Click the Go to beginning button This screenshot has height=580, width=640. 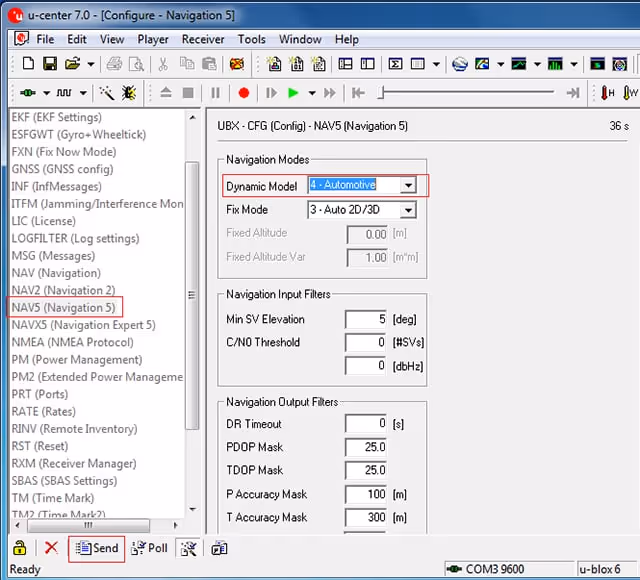tap(358, 93)
